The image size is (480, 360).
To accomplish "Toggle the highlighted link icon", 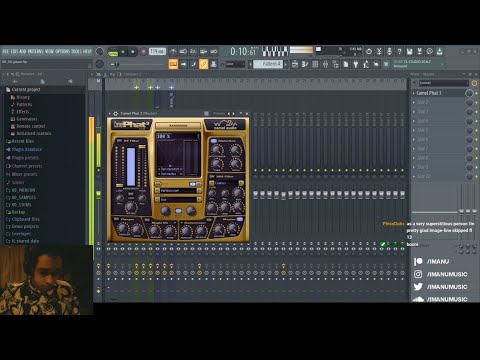I will pyautogui.click(x=204, y=64).
